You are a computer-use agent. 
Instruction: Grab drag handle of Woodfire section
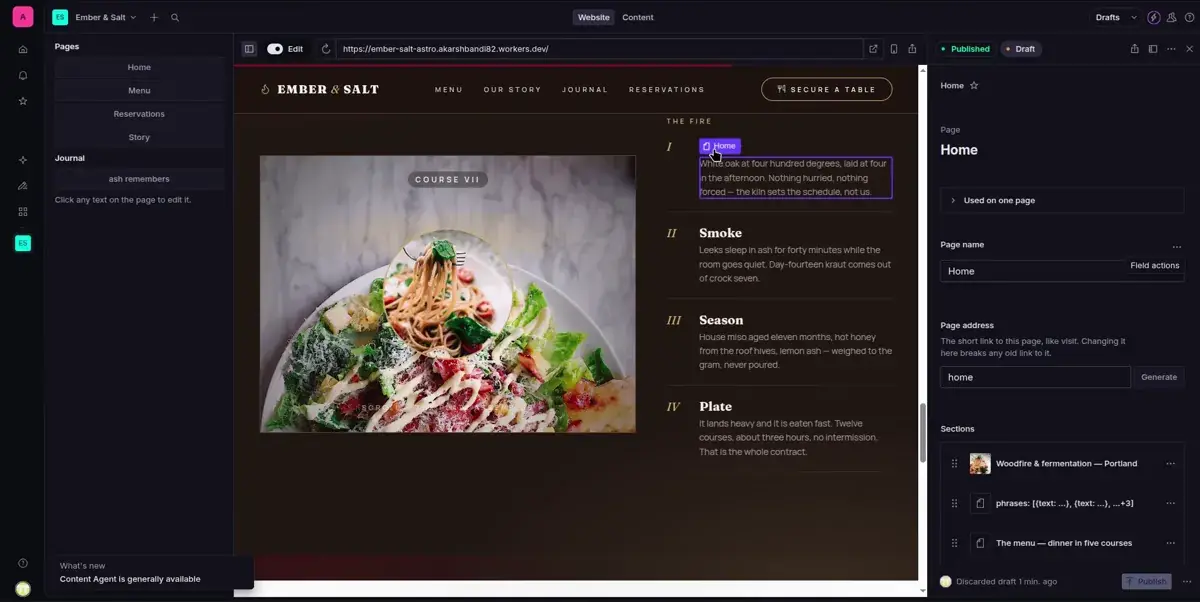(x=954, y=464)
